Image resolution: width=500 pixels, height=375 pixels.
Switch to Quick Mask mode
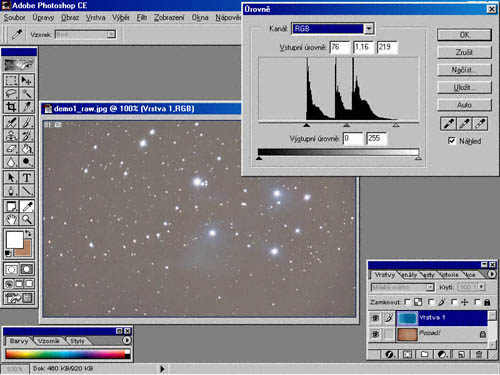(27, 269)
